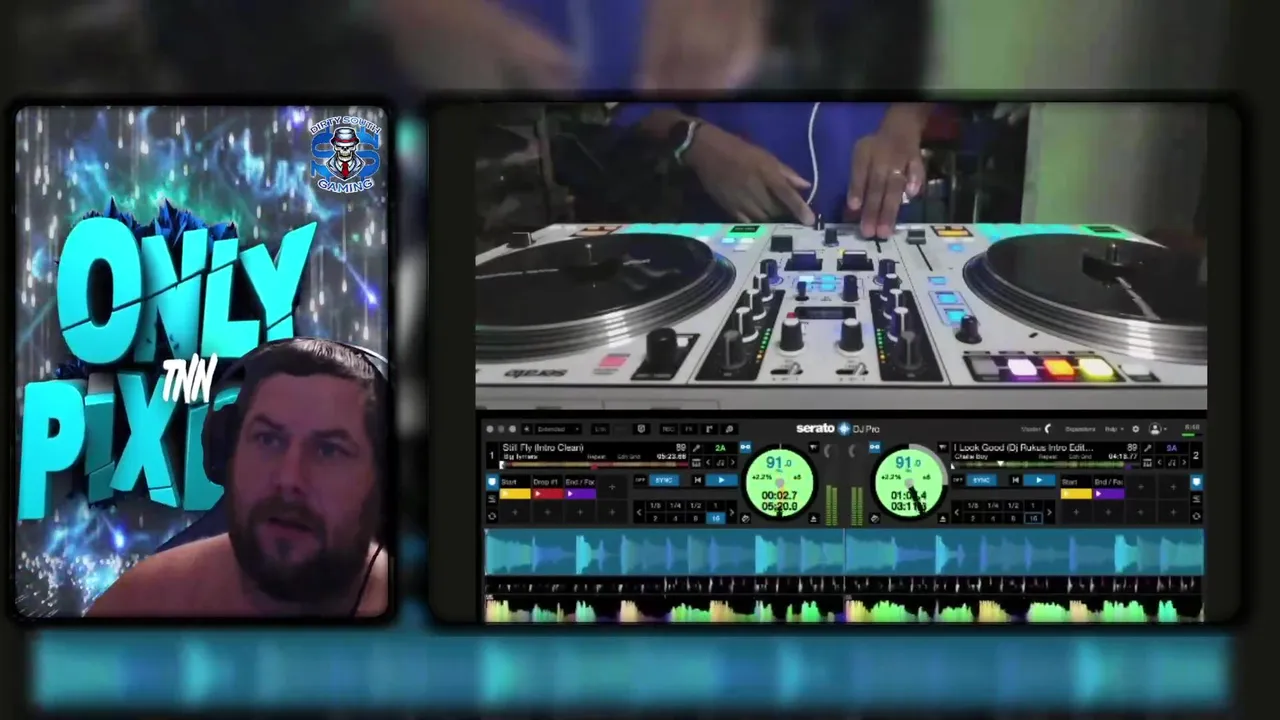Select Still Fly (Intro Clean) track title

[x=543, y=448]
